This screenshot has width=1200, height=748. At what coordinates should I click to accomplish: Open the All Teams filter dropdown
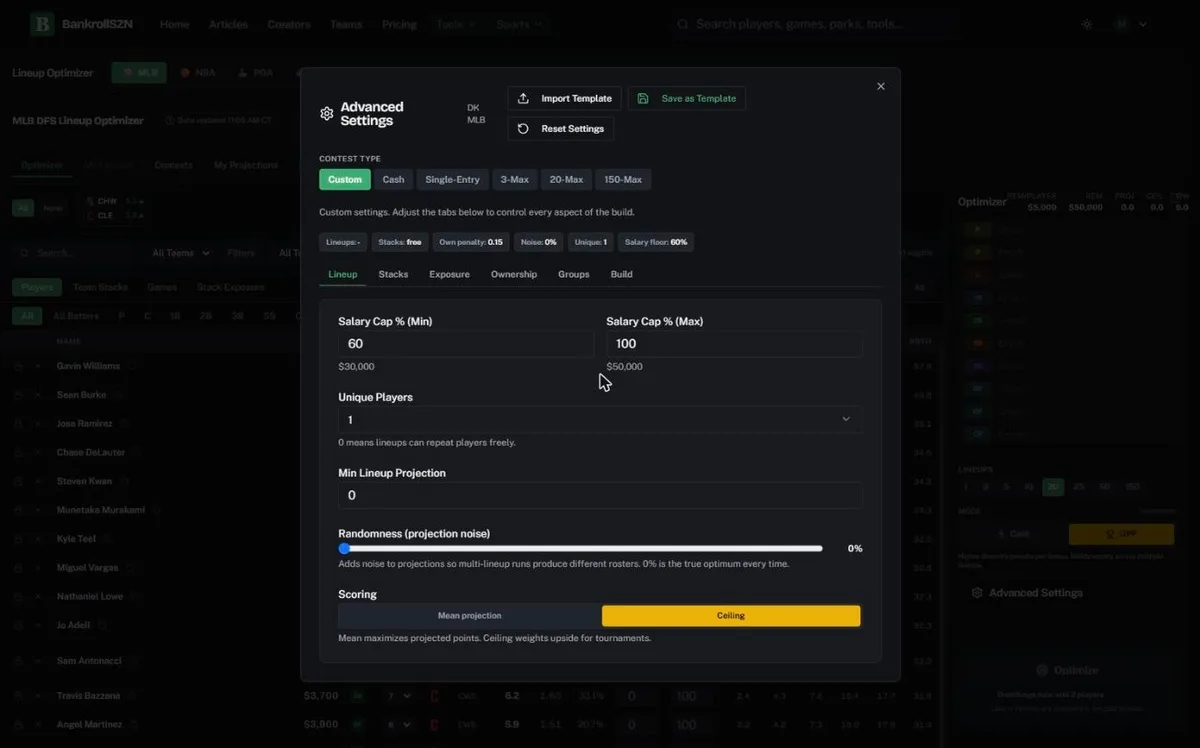point(181,253)
